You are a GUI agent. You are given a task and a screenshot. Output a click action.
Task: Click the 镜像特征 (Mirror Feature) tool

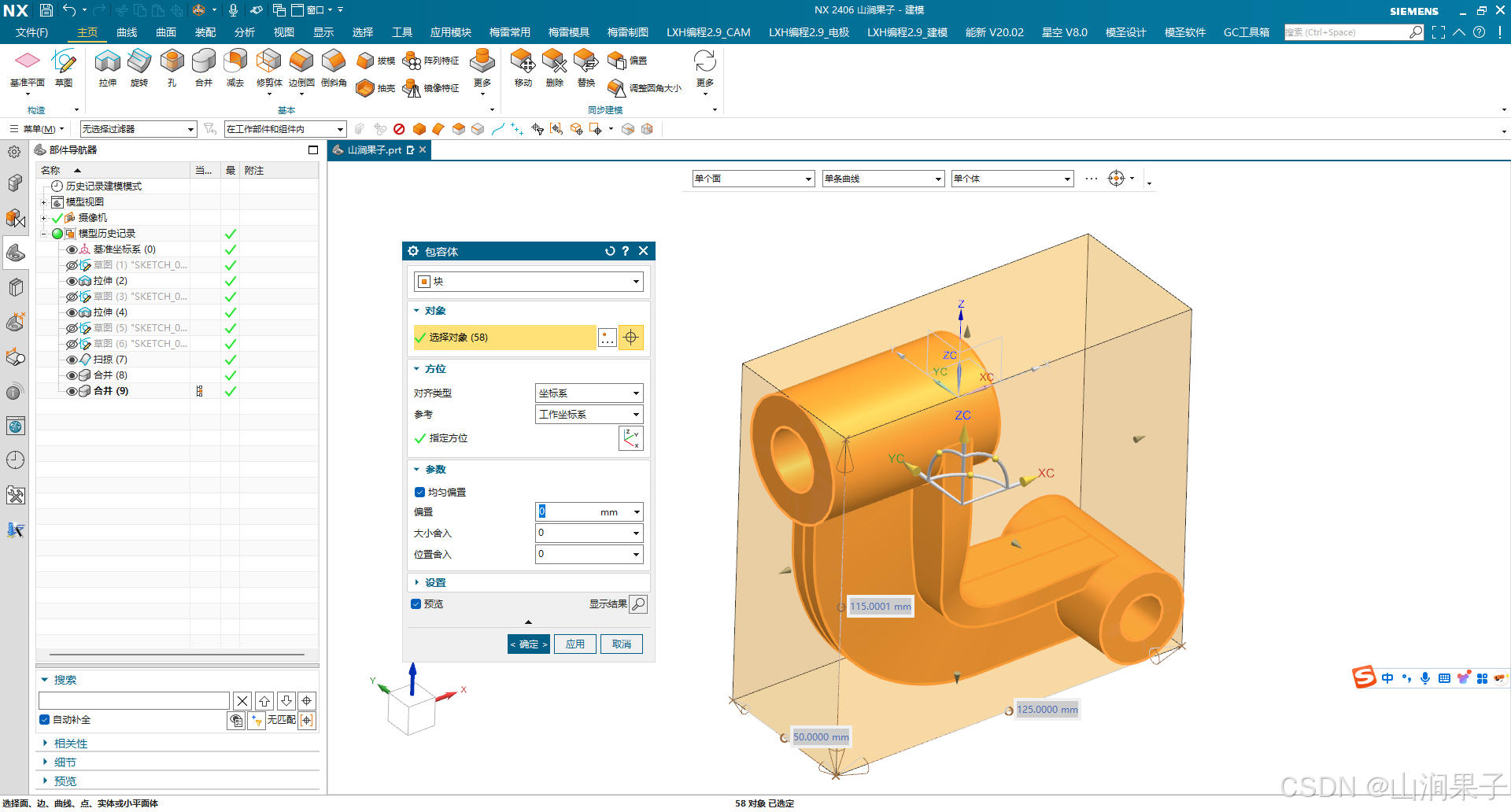coord(430,88)
